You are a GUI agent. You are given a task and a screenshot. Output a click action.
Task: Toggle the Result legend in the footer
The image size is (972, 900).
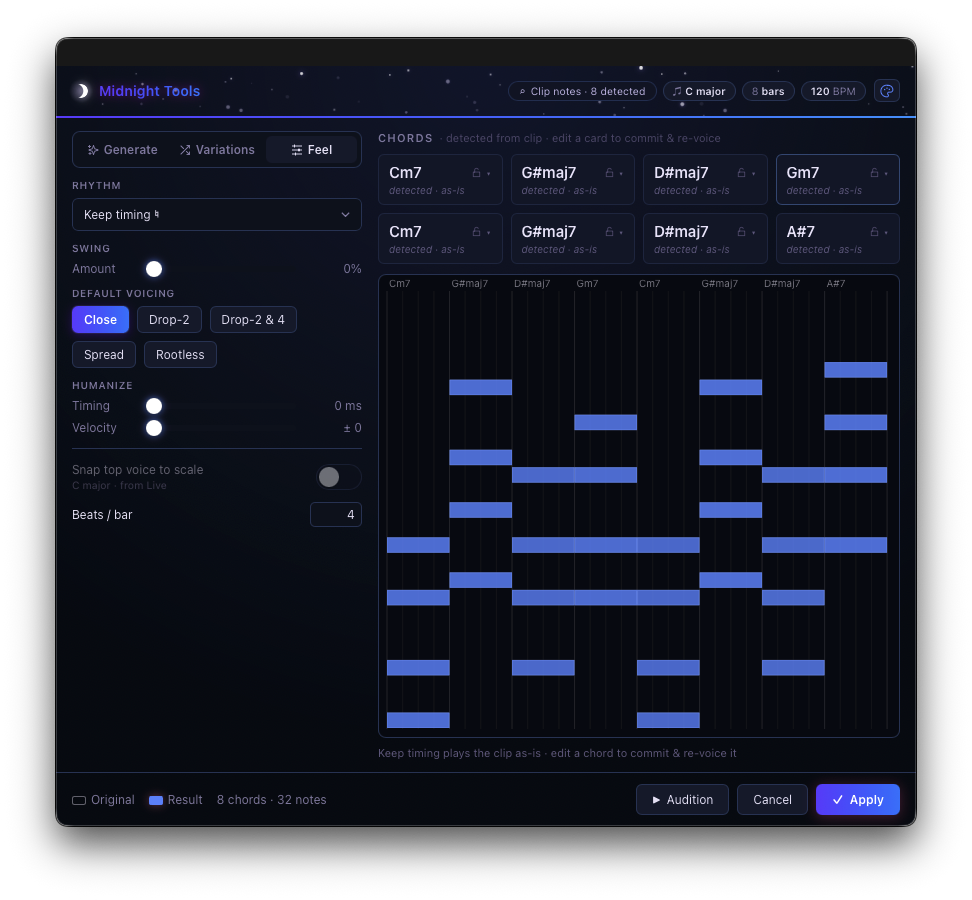click(175, 800)
